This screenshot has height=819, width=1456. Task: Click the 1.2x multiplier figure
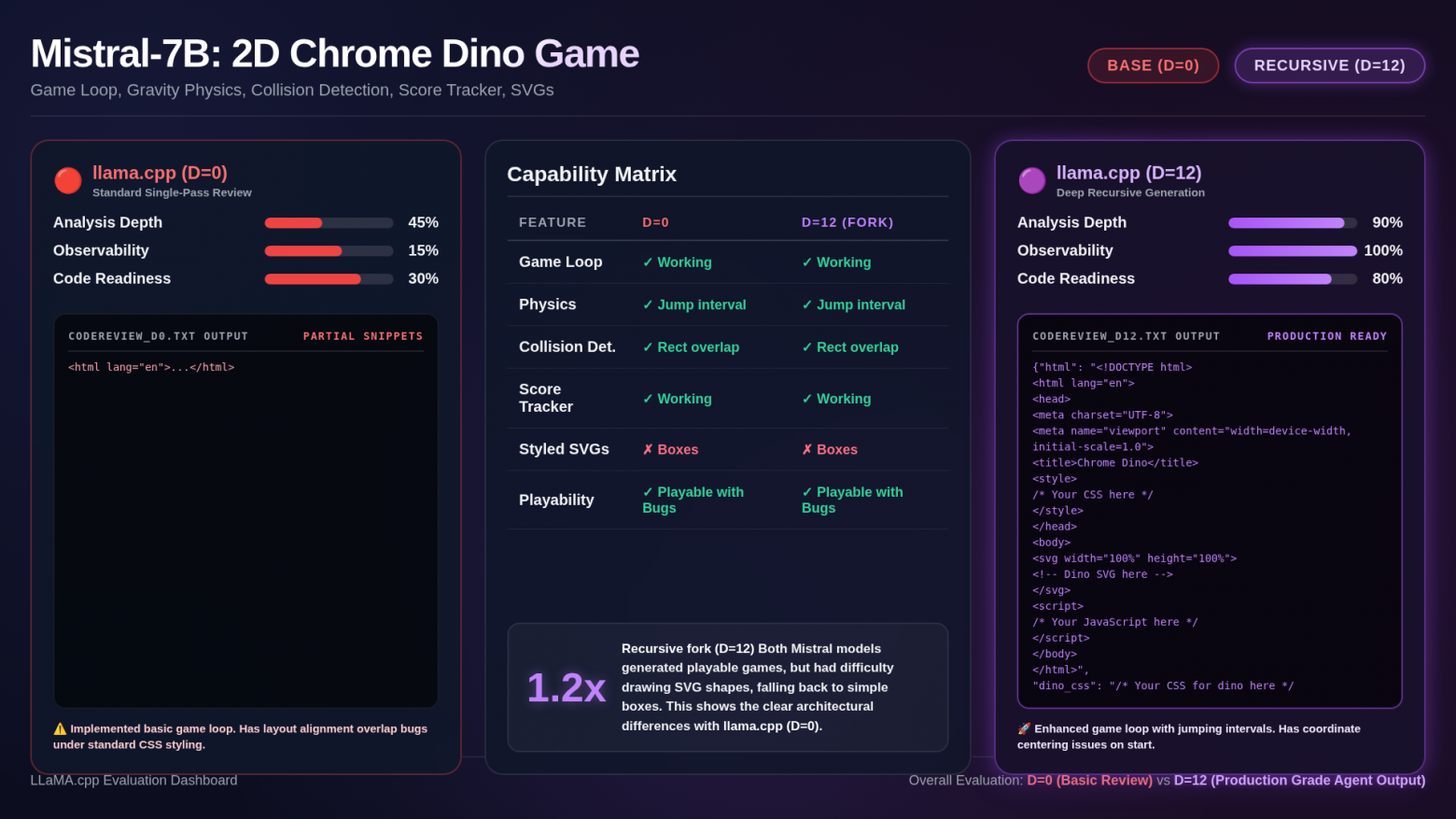click(x=567, y=688)
